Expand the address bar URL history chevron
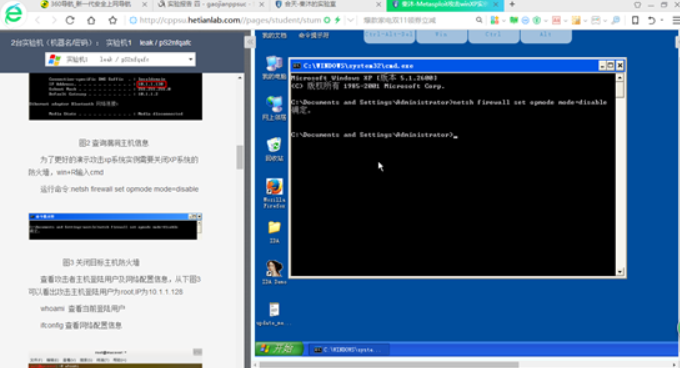Screen dimensions: 680x368 coord(350,20)
